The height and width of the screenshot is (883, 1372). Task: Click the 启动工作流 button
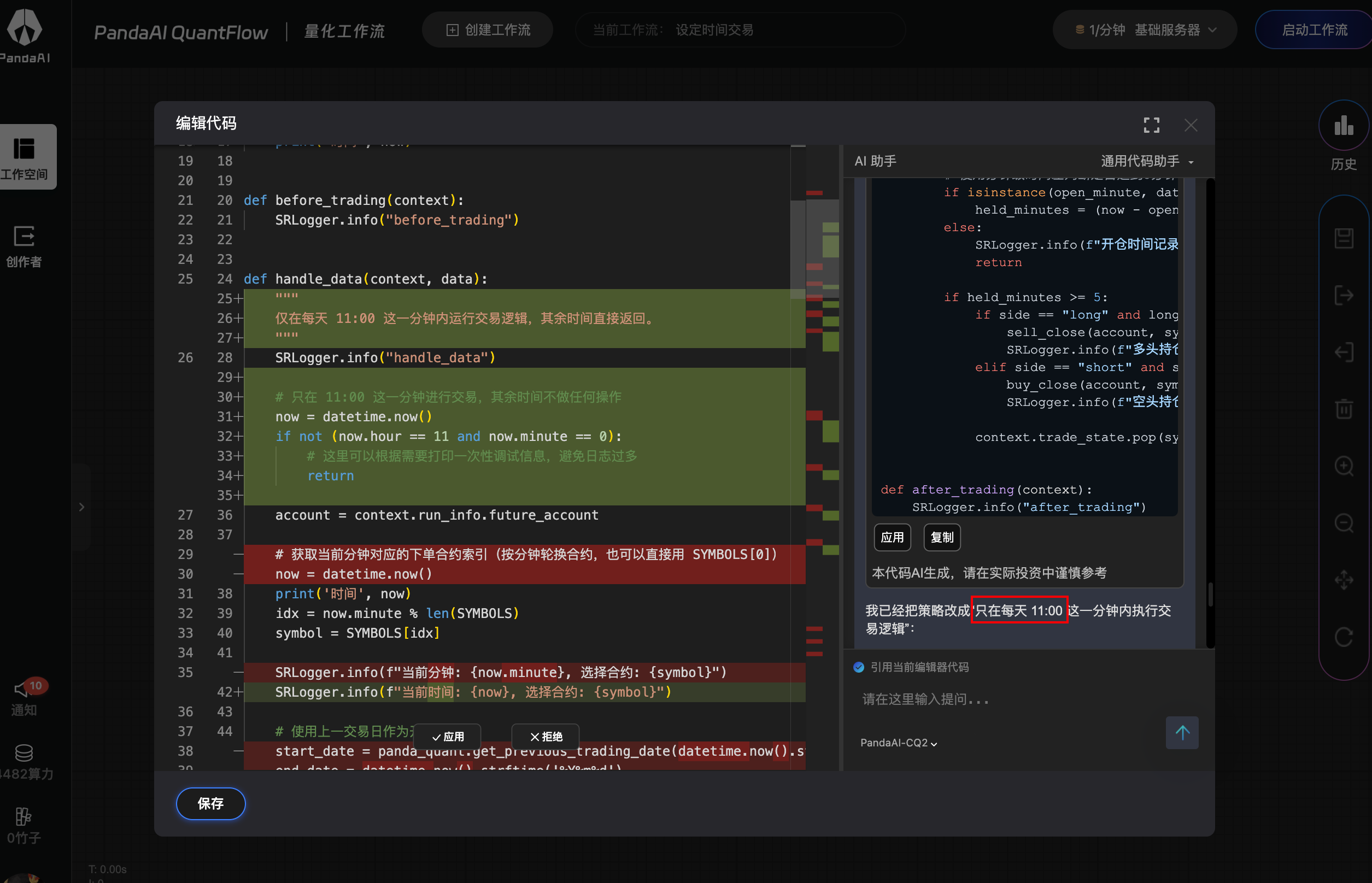click(1314, 30)
